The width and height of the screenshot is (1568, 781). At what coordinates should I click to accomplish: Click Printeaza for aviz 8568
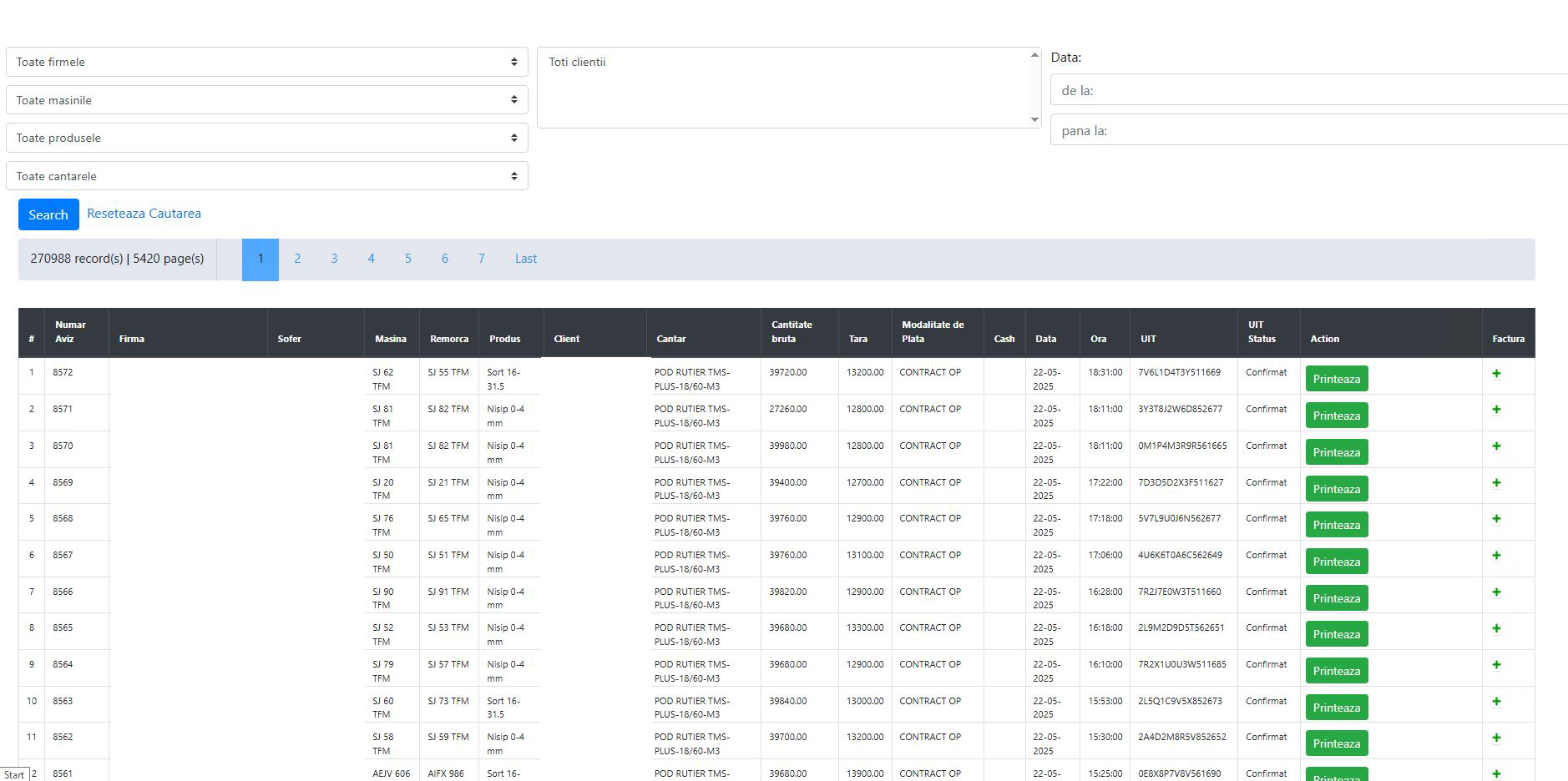click(1336, 526)
